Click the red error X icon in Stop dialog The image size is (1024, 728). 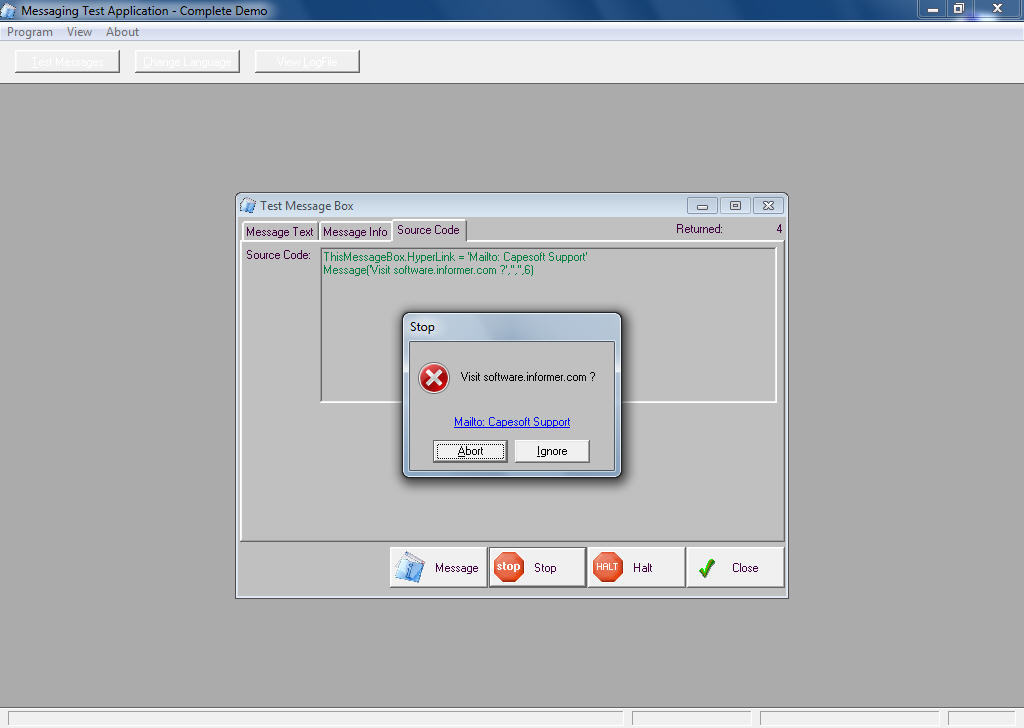point(434,378)
